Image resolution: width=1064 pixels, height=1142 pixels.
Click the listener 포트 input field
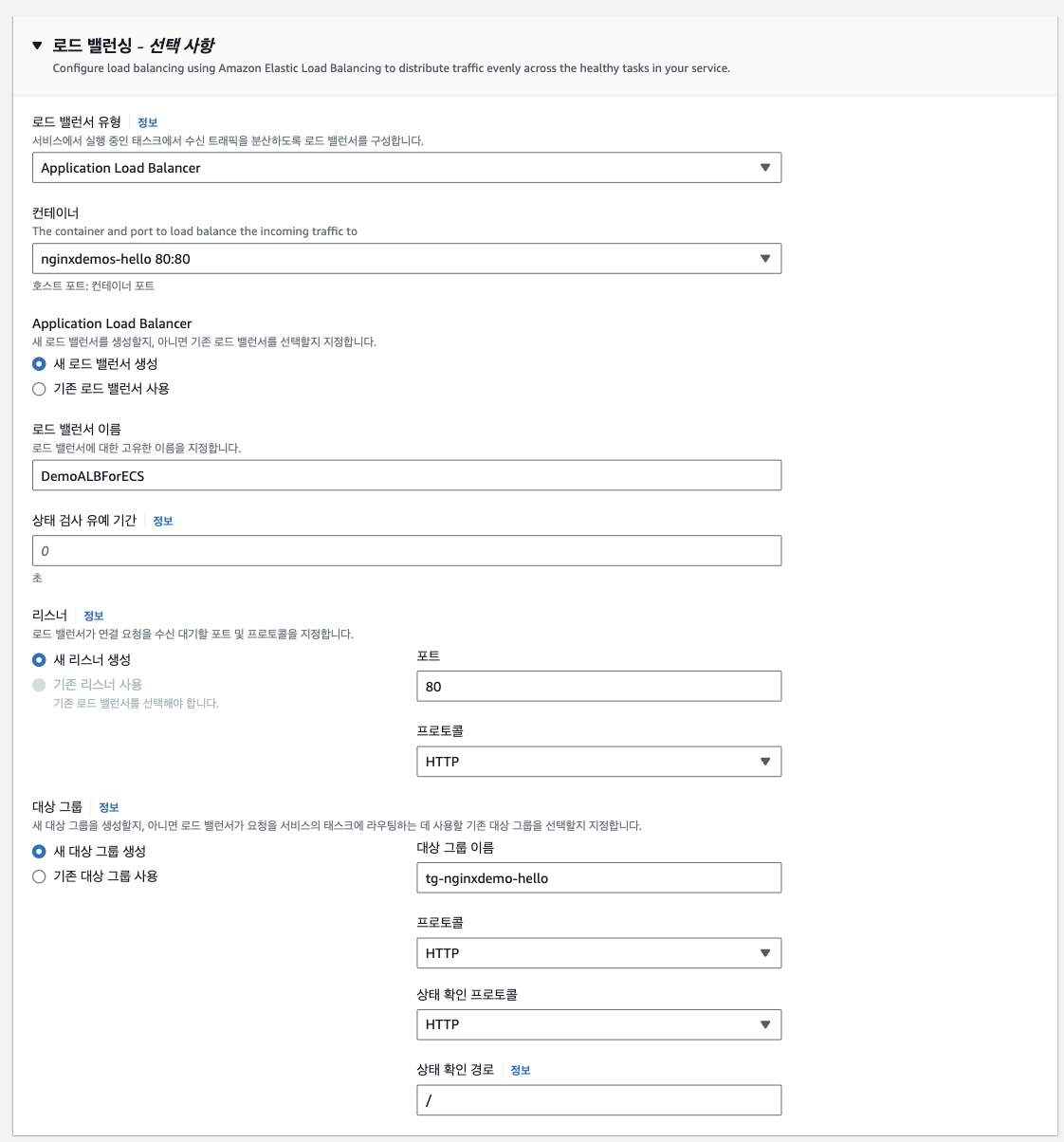click(598, 686)
